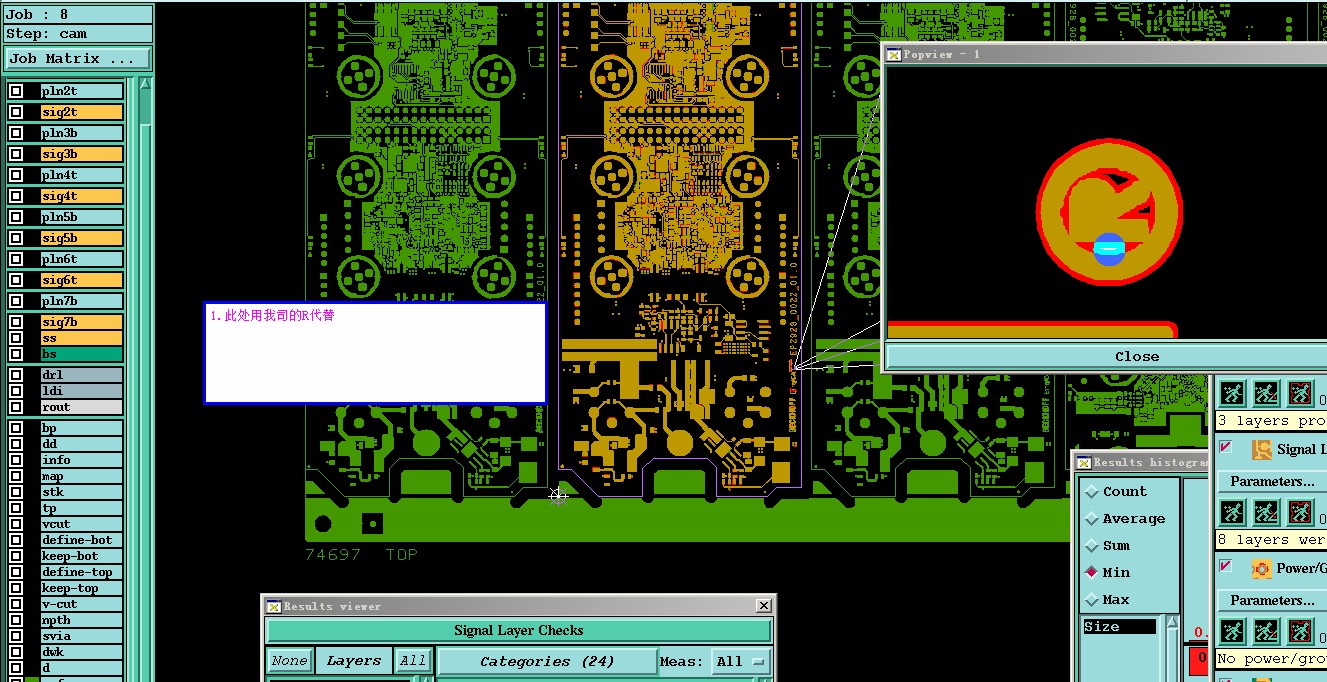
Task: Open Categories (24) list
Action: tap(546, 661)
